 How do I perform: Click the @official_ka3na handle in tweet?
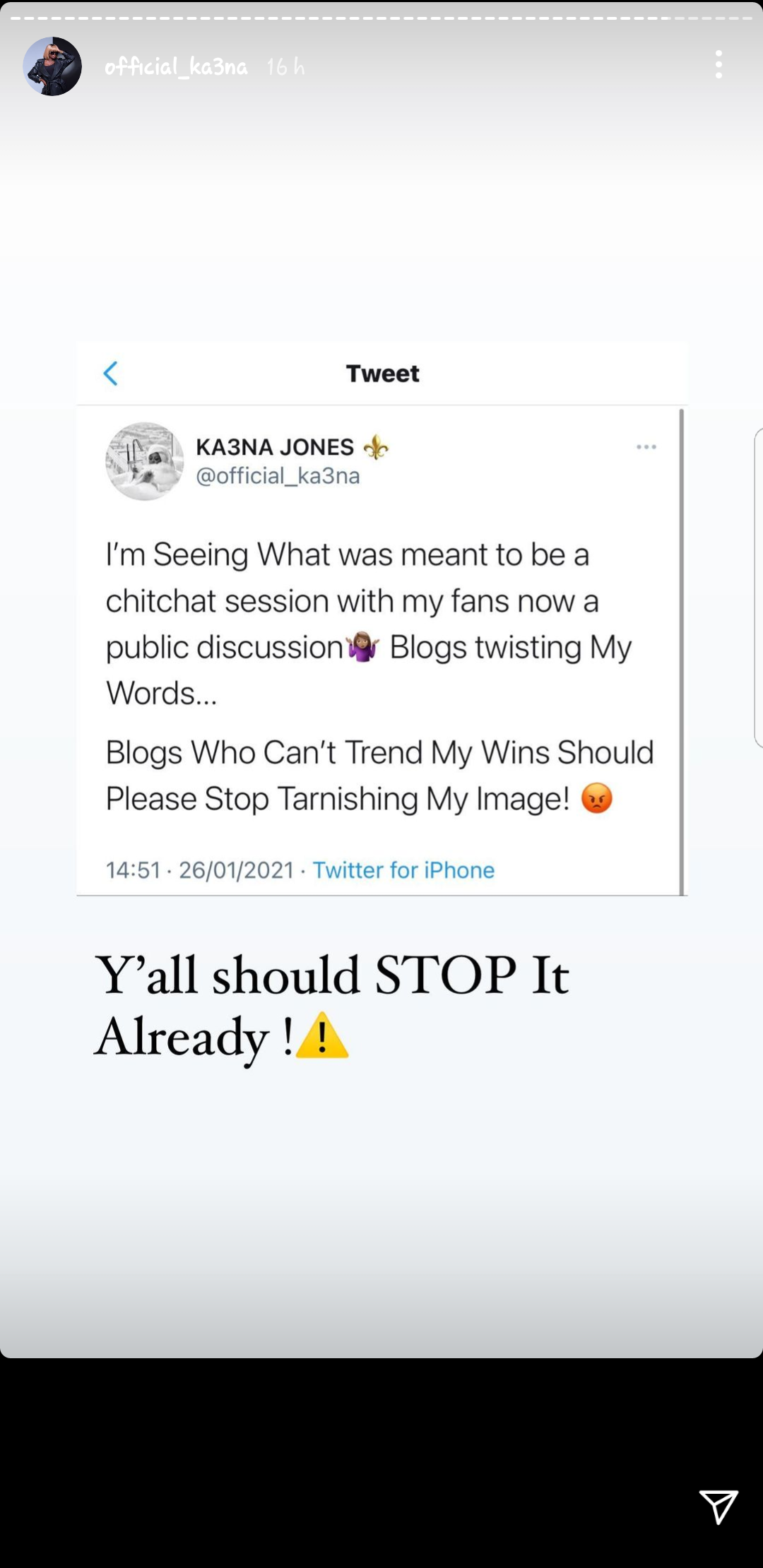coord(278,476)
